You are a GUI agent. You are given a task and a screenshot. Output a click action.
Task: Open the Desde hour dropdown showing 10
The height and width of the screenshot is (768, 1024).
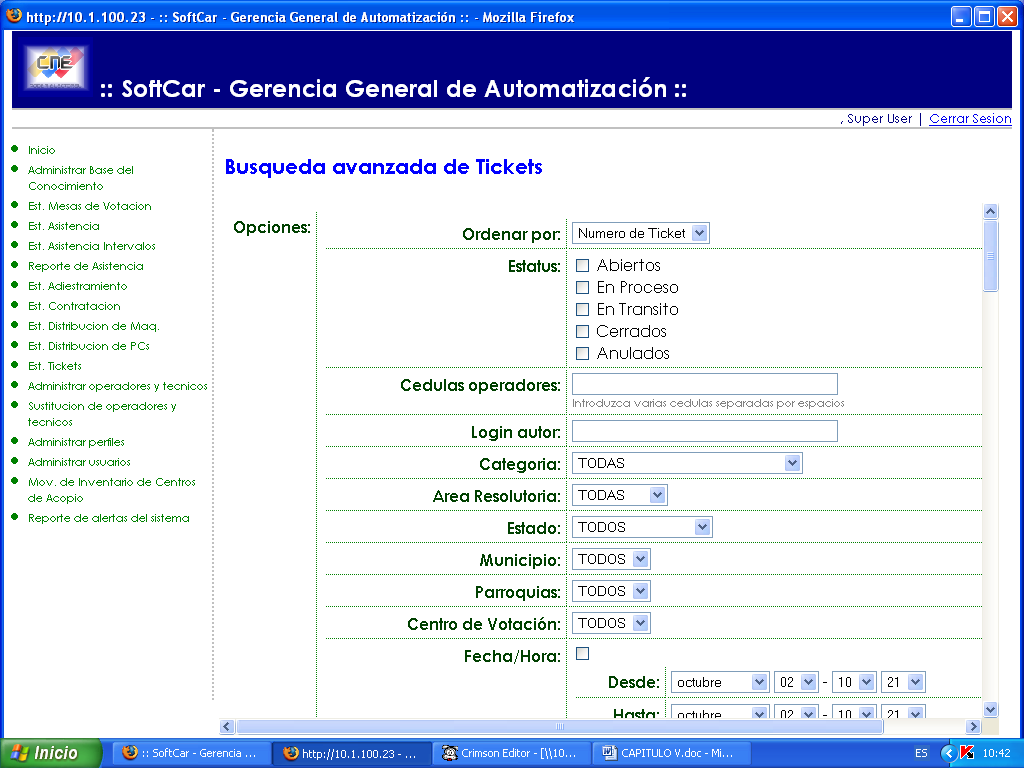point(854,682)
